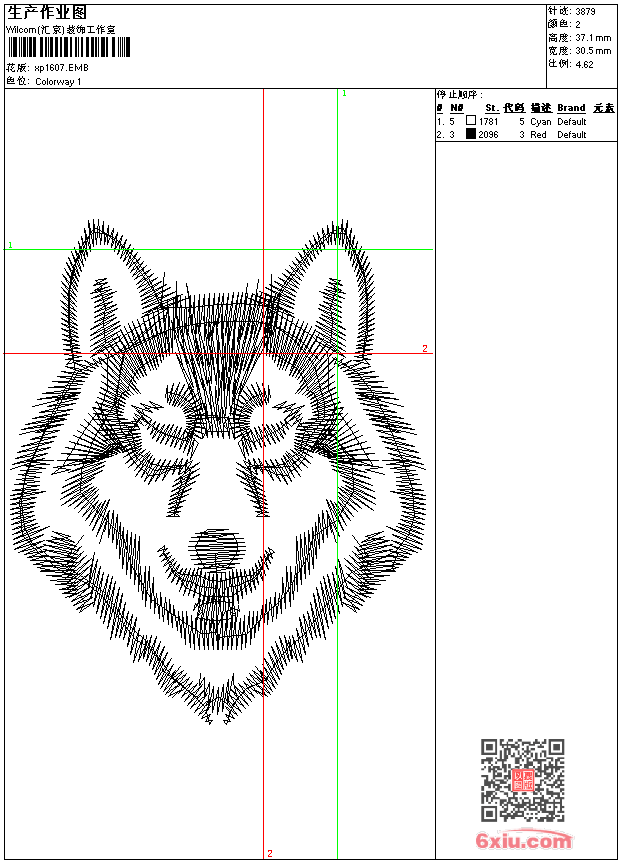Viewport: 620px width, 860px height.
Task: Click the 生产作业图 title heading
Action: click(x=47, y=13)
